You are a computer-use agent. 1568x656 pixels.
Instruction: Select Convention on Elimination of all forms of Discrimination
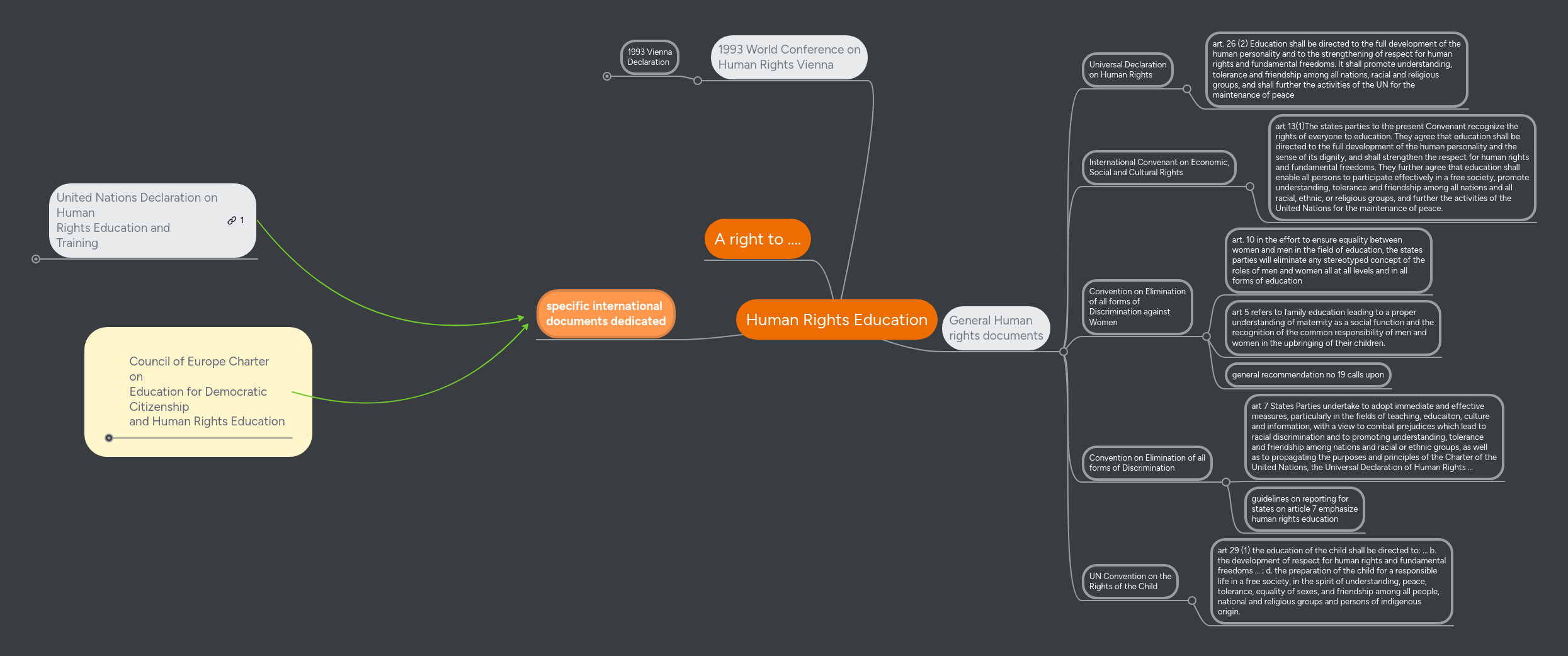point(1147,463)
